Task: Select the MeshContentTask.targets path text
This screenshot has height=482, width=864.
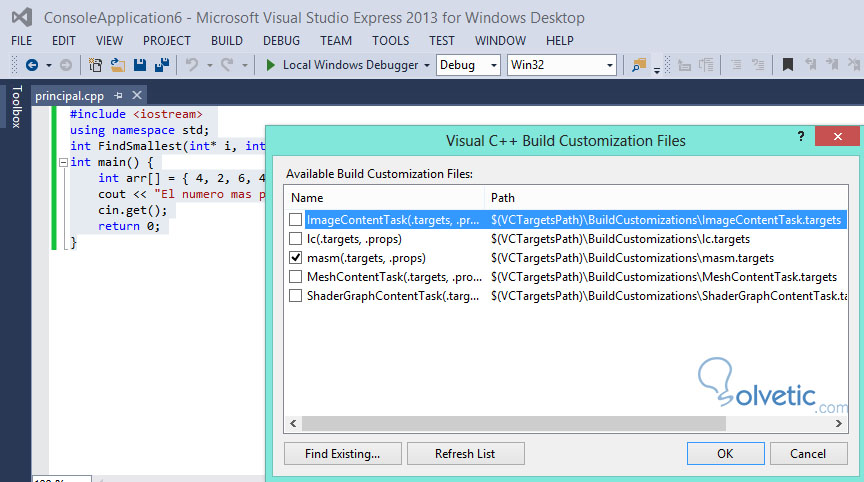Action: tap(664, 277)
